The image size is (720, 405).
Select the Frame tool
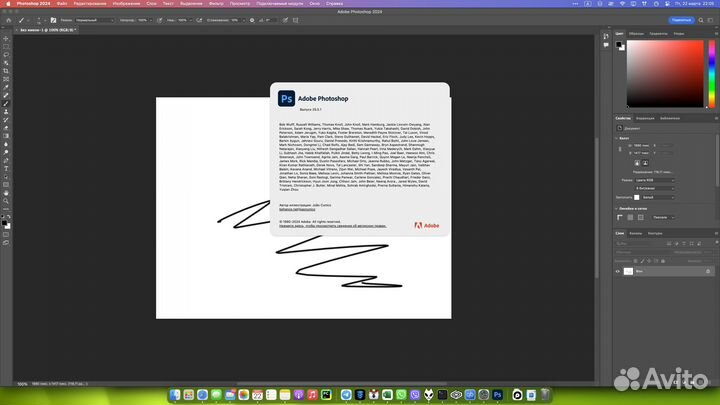click(6, 79)
